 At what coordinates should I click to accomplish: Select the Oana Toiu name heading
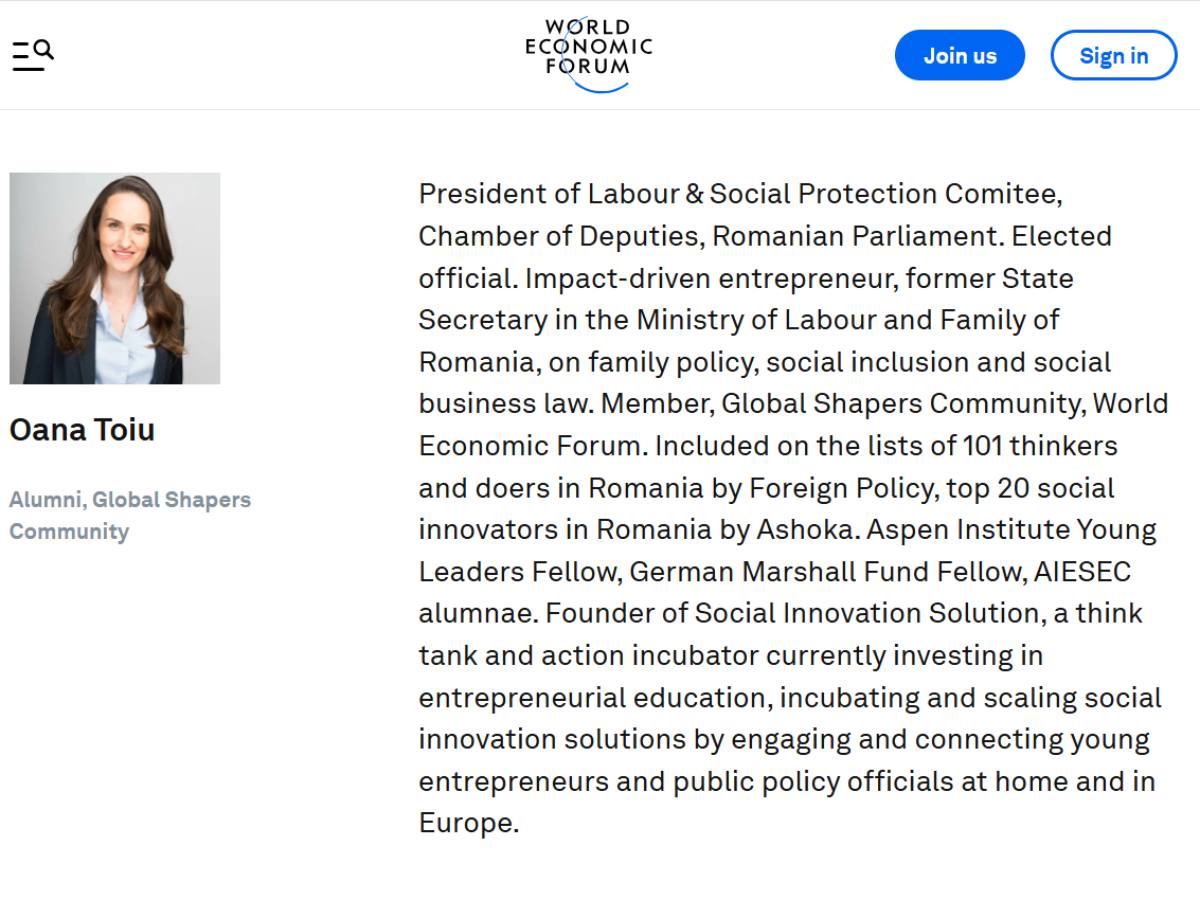coord(82,430)
